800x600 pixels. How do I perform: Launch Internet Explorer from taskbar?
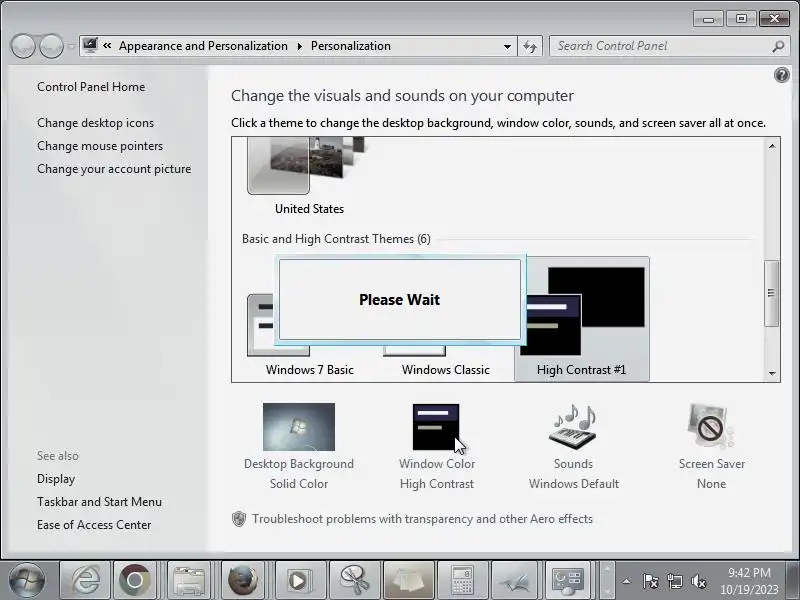(85, 580)
